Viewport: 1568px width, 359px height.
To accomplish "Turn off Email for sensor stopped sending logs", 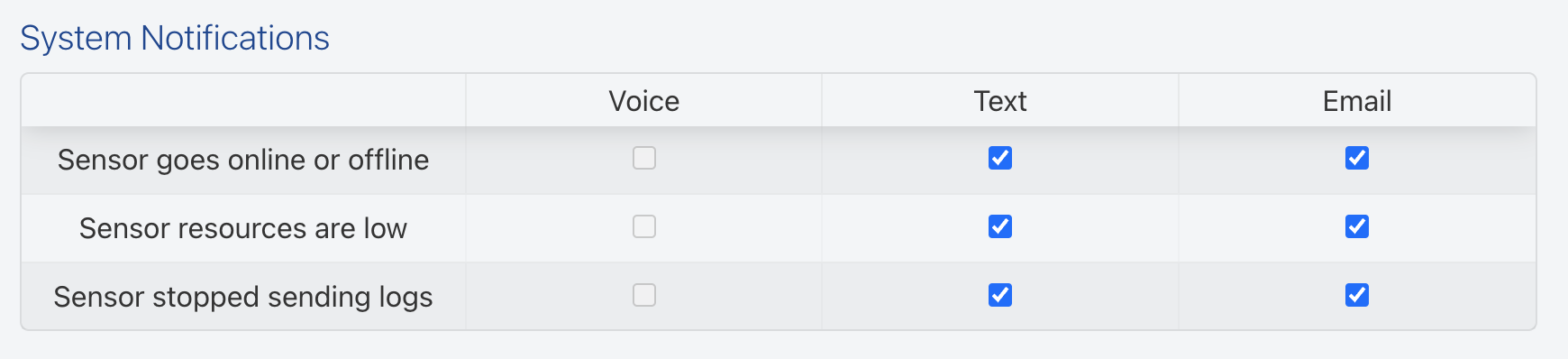I will click(1357, 295).
